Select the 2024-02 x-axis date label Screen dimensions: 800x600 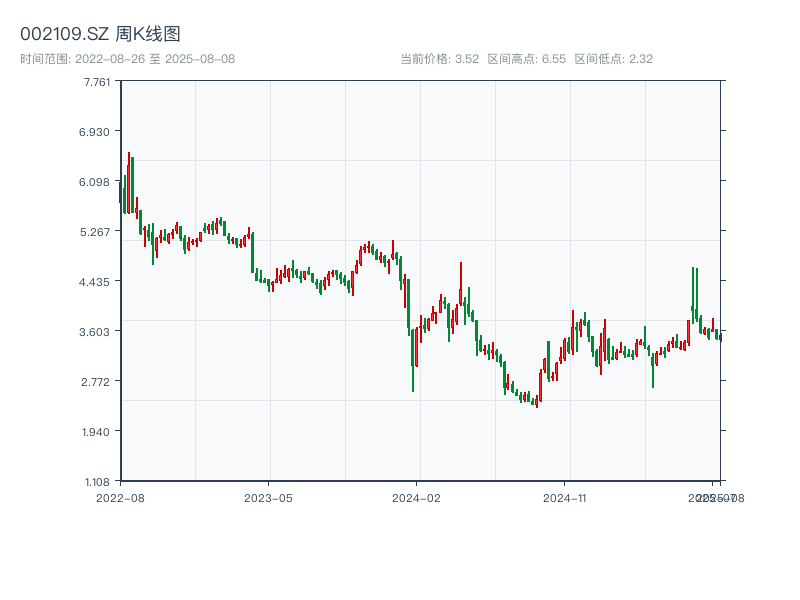tap(417, 497)
